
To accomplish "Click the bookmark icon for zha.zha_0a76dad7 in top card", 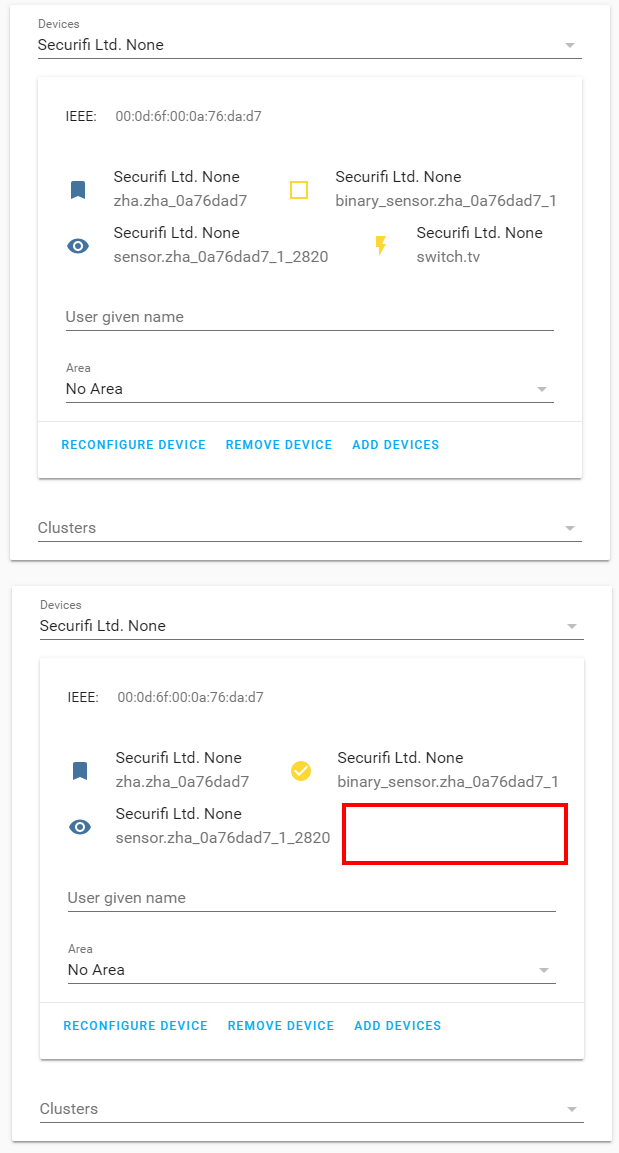I will coord(78,190).
